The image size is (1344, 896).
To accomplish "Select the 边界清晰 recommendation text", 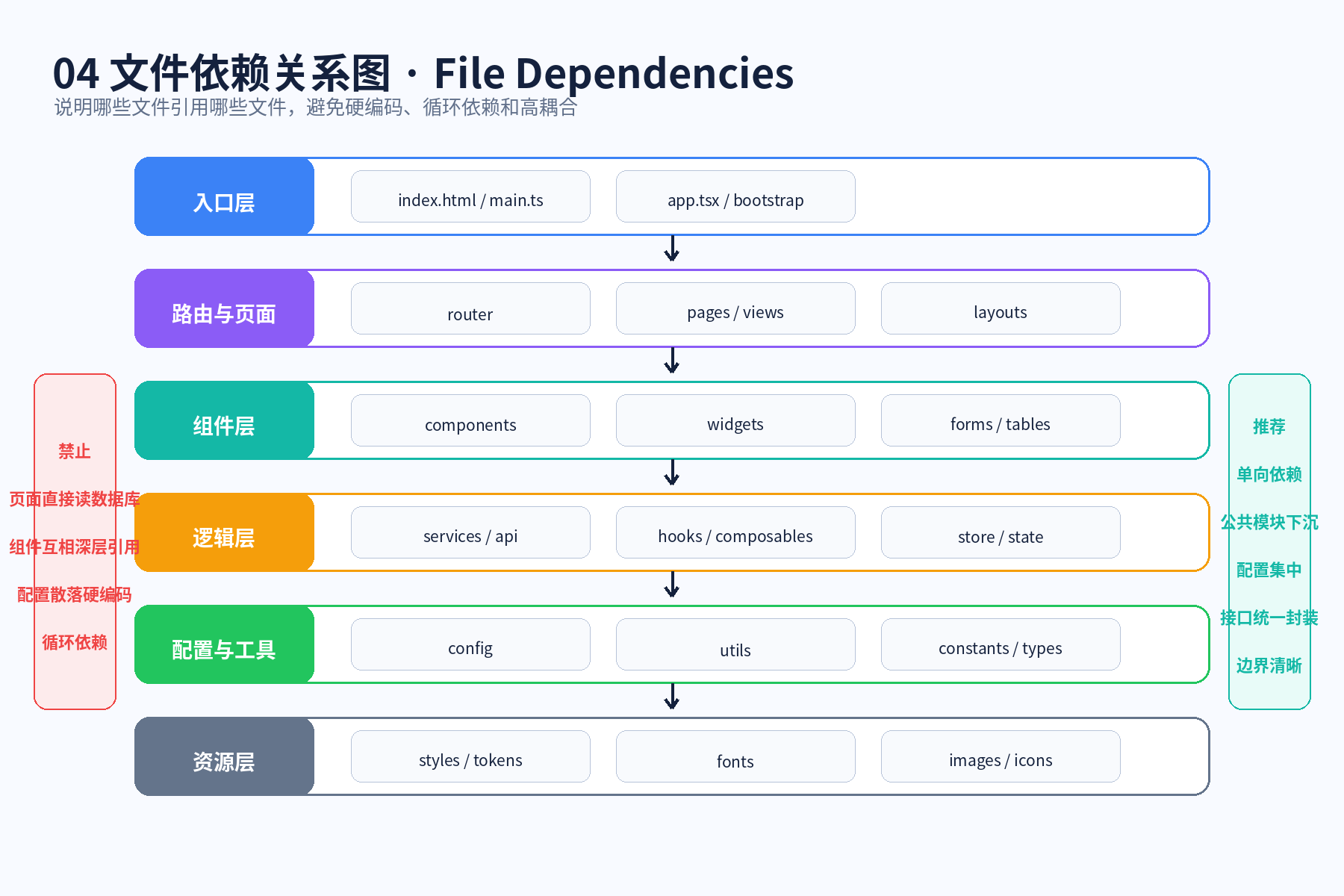I will [x=1269, y=665].
